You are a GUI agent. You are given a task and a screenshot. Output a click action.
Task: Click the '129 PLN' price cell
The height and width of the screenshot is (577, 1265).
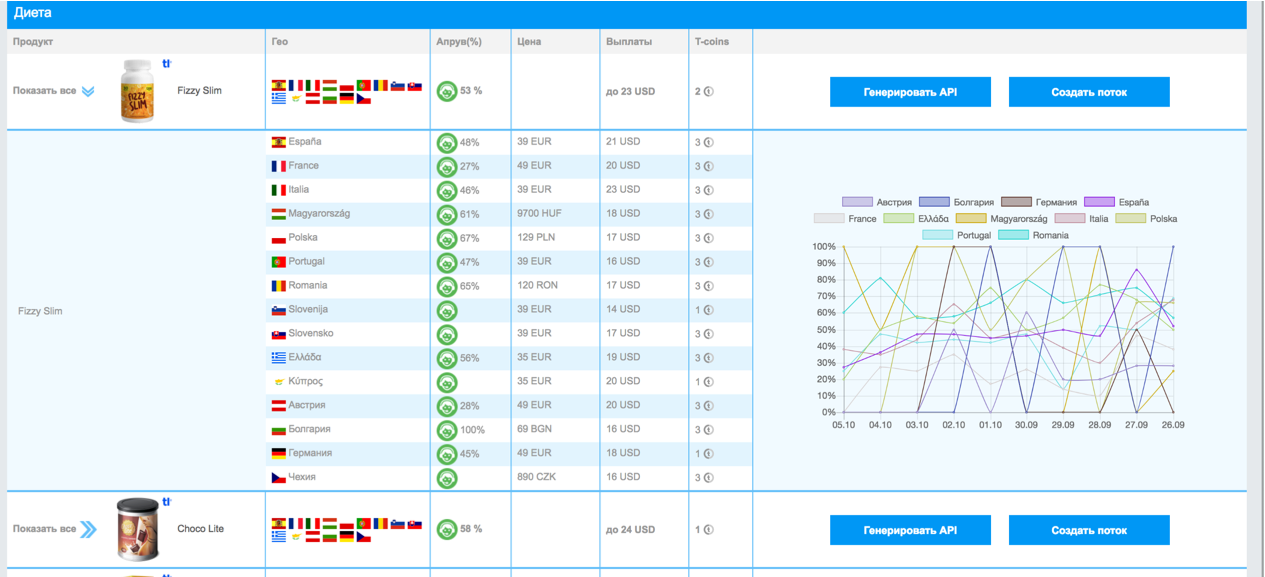[537, 238]
